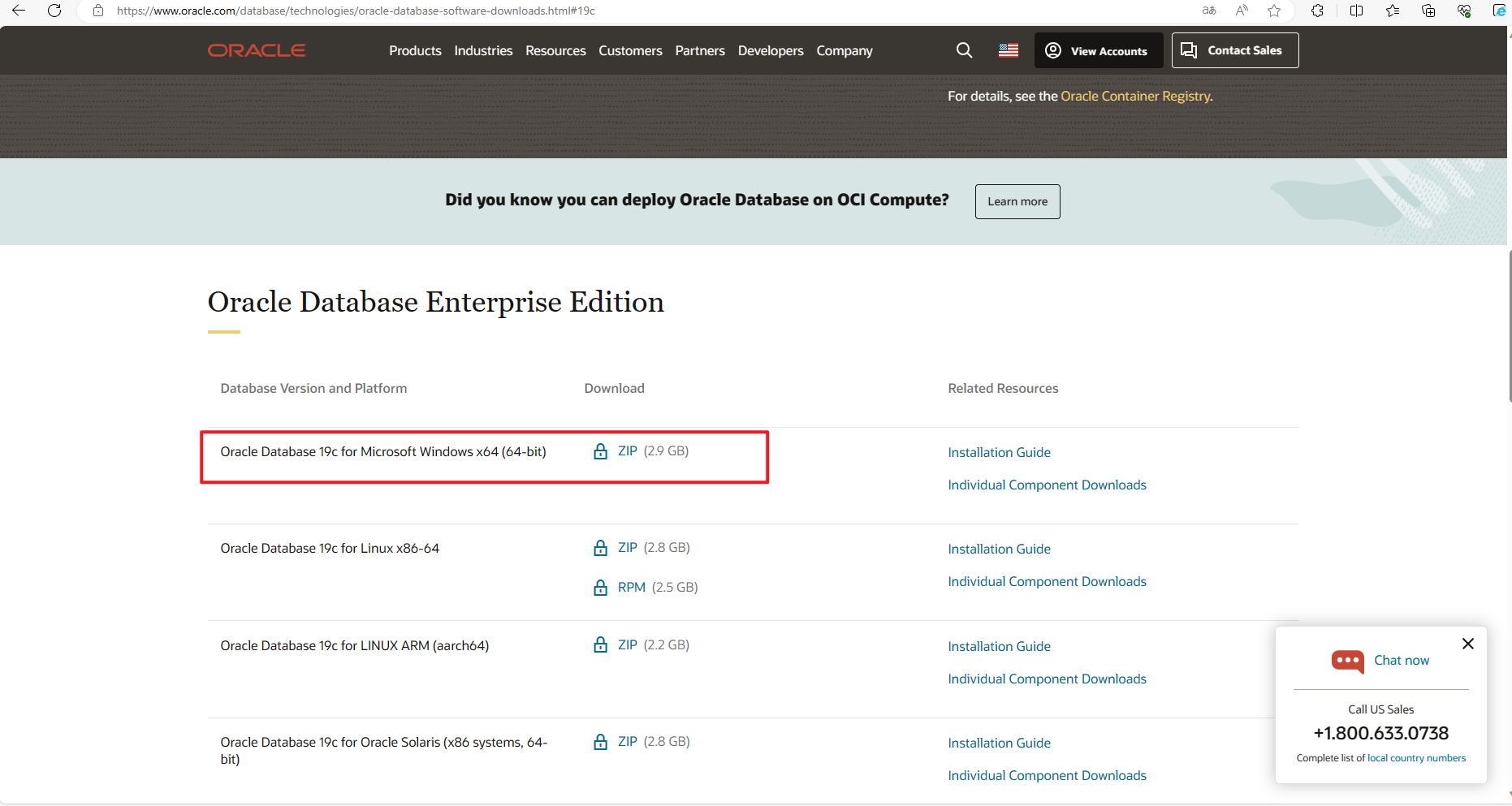Close the Chat now popup
Screen dimensions: 1512x806
(x=1467, y=644)
